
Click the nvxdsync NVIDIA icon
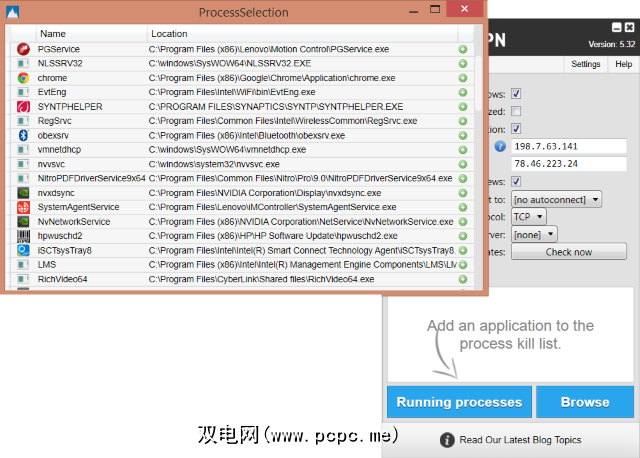click(x=23, y=193)
